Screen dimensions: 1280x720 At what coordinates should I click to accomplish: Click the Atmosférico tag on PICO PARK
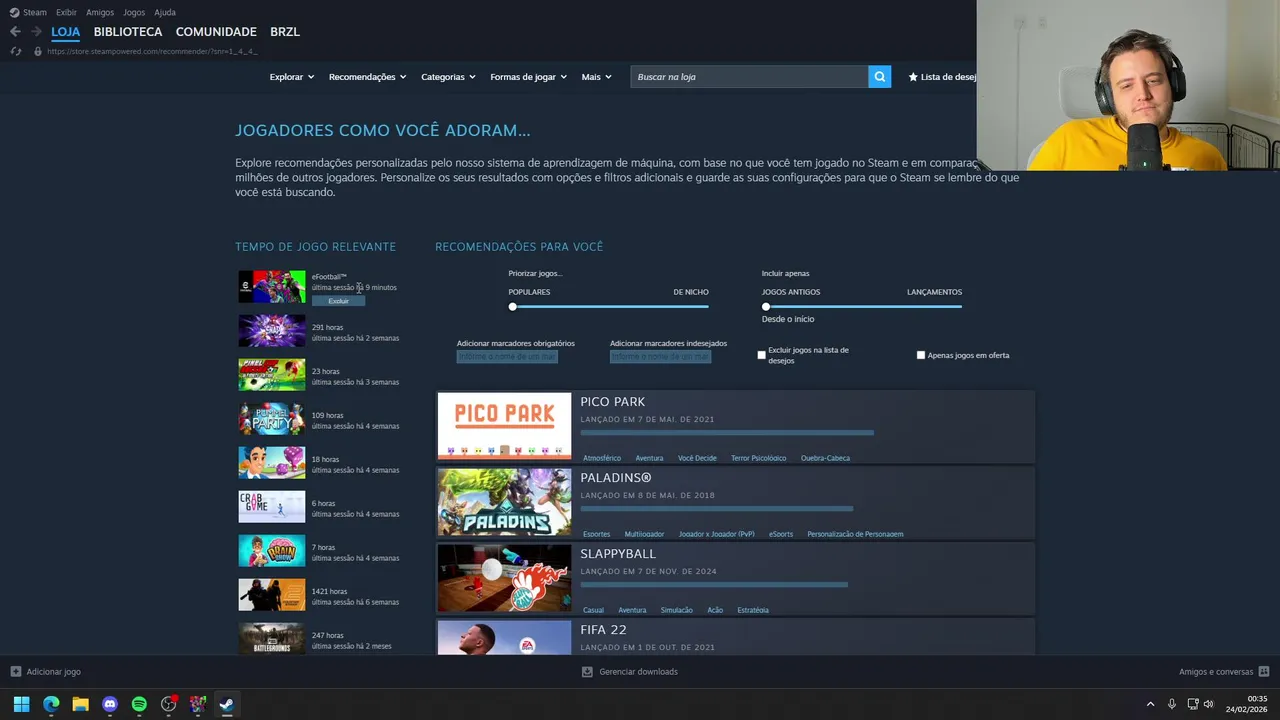[602, 458]
